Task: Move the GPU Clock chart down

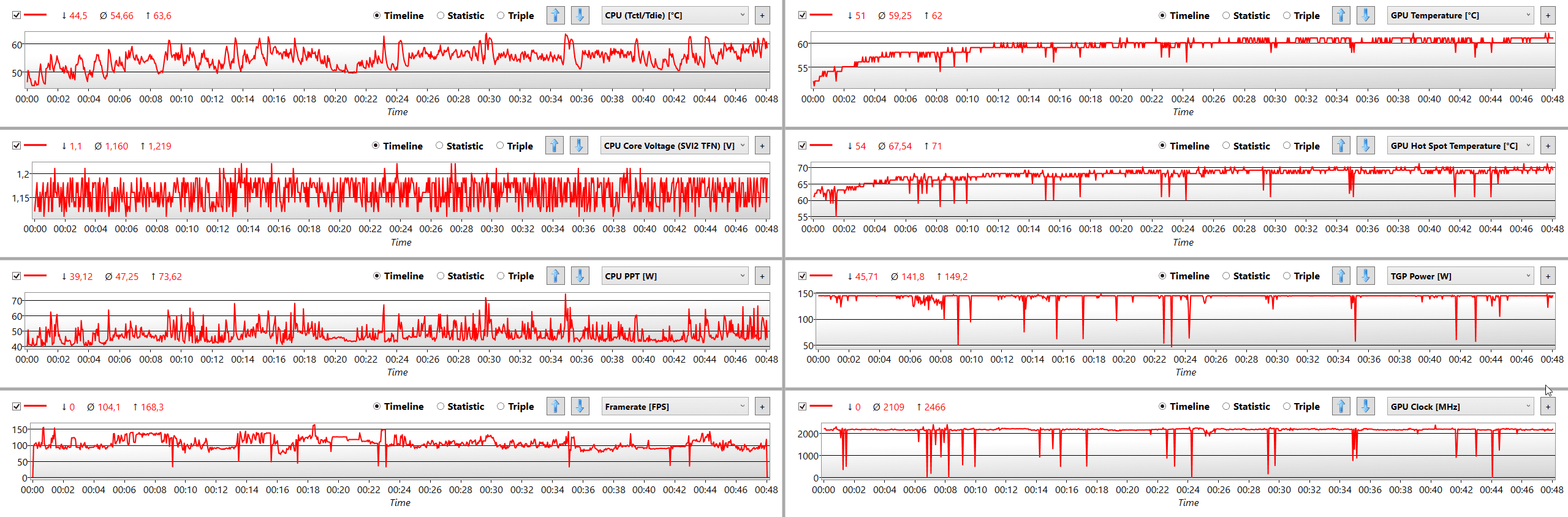Action: [1365, 406]
